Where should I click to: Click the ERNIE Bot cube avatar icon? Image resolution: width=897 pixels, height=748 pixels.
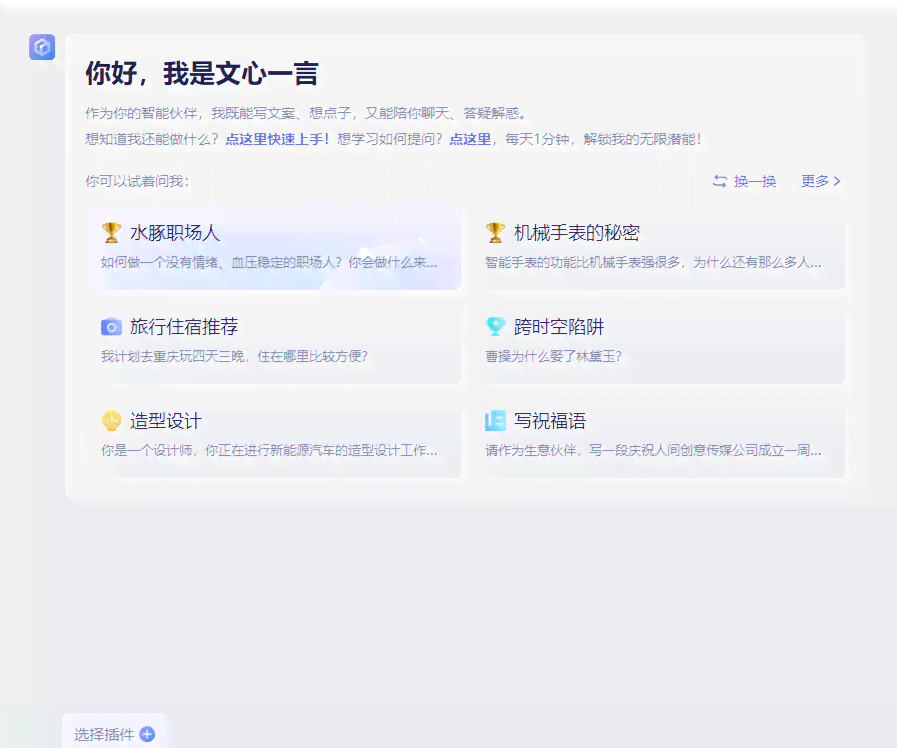tap(42, 47)
